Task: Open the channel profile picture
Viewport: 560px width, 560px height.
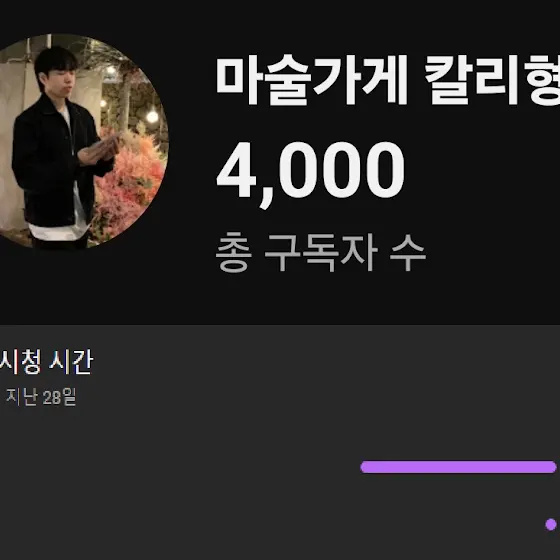Action: click(82, 141)
